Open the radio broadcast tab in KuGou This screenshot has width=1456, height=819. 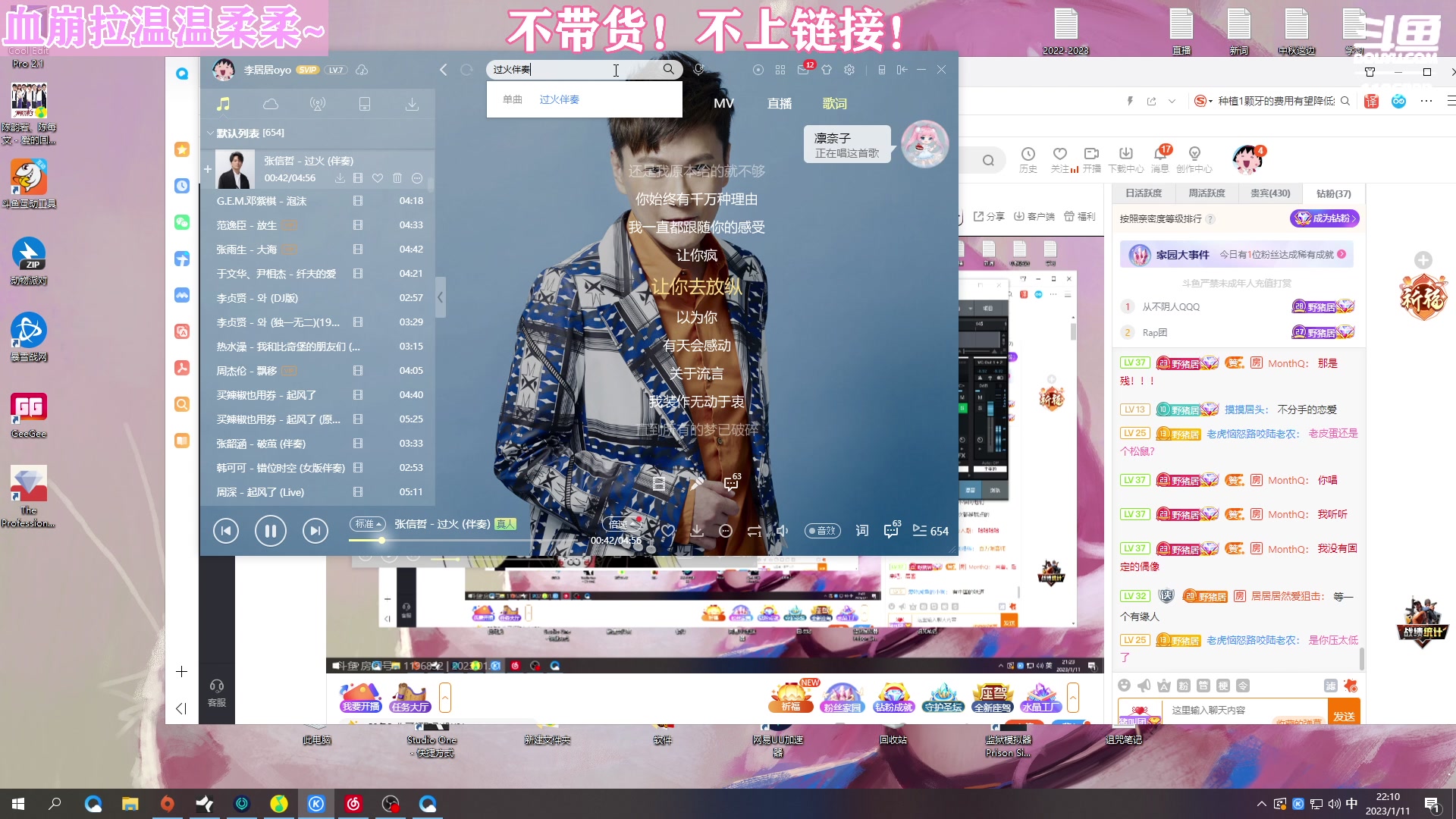coord(318,104)
